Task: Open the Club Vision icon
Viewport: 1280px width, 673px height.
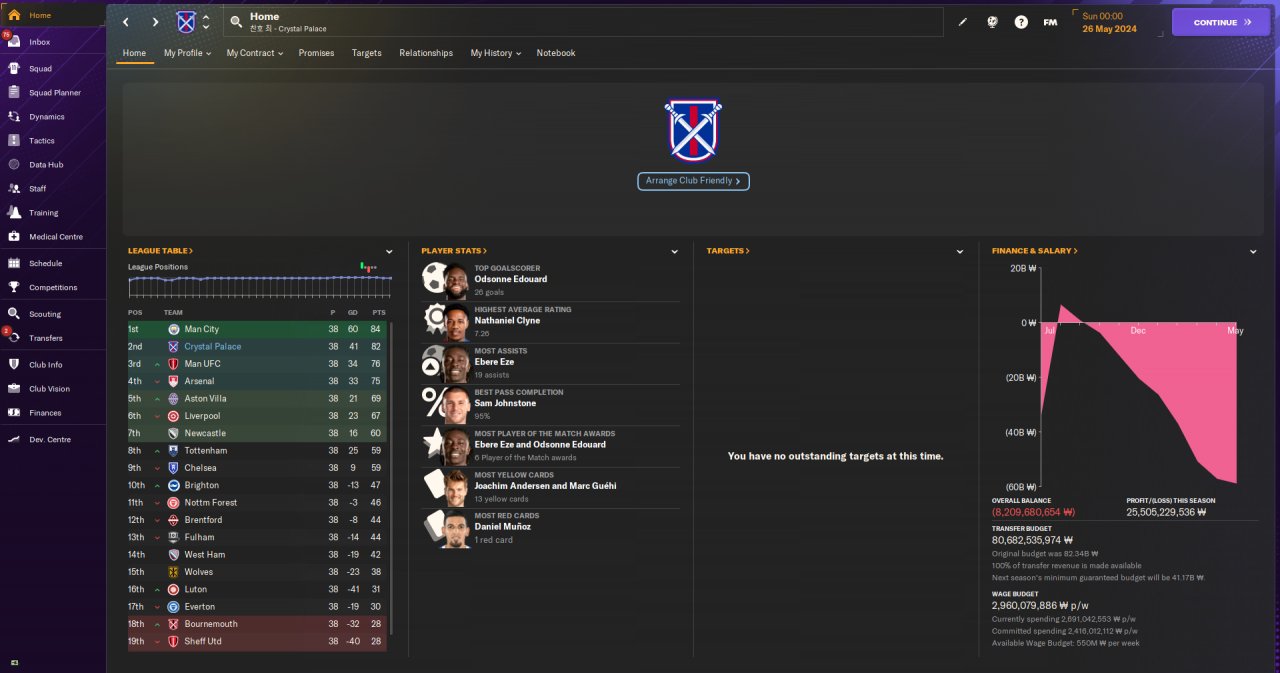Action: point(14,389)
